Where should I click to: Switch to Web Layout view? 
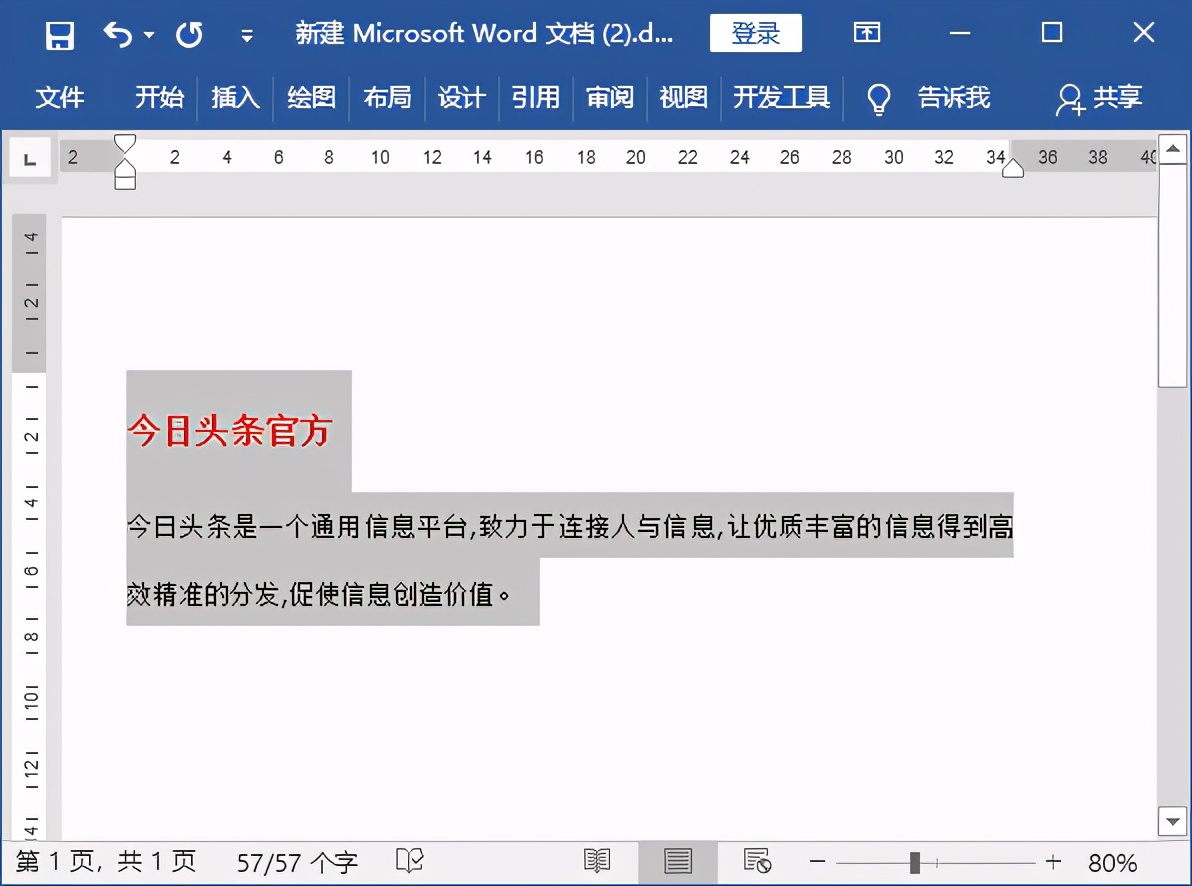click(757, 861)
